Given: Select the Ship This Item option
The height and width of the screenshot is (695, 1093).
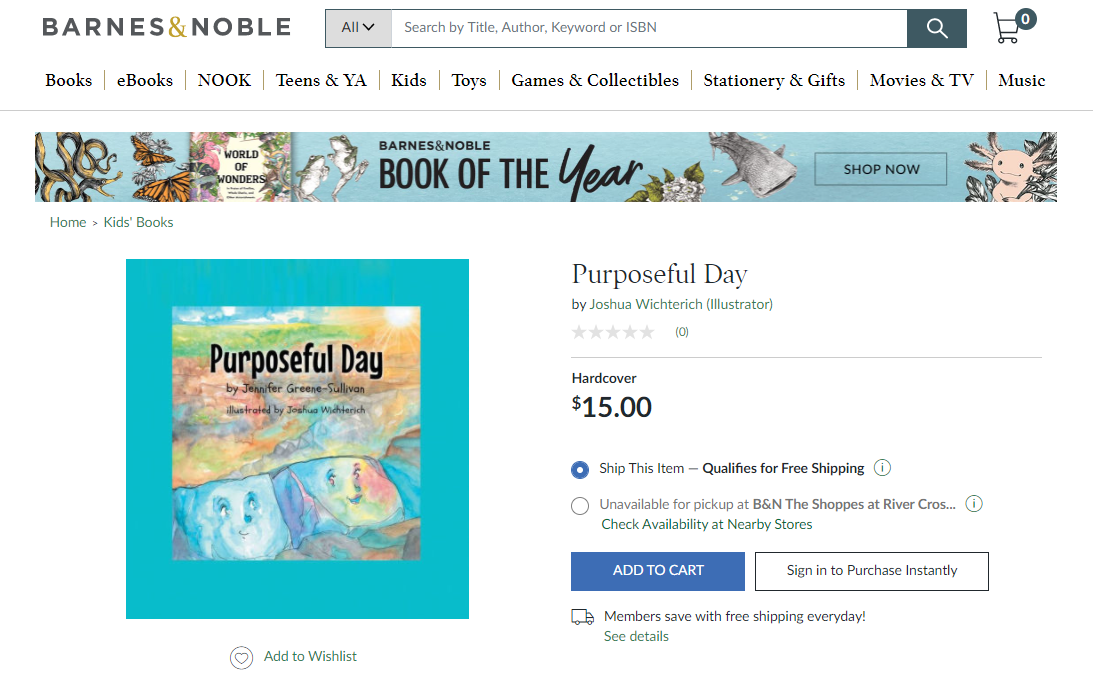Looking at the screenshot, I should (580, 469).
